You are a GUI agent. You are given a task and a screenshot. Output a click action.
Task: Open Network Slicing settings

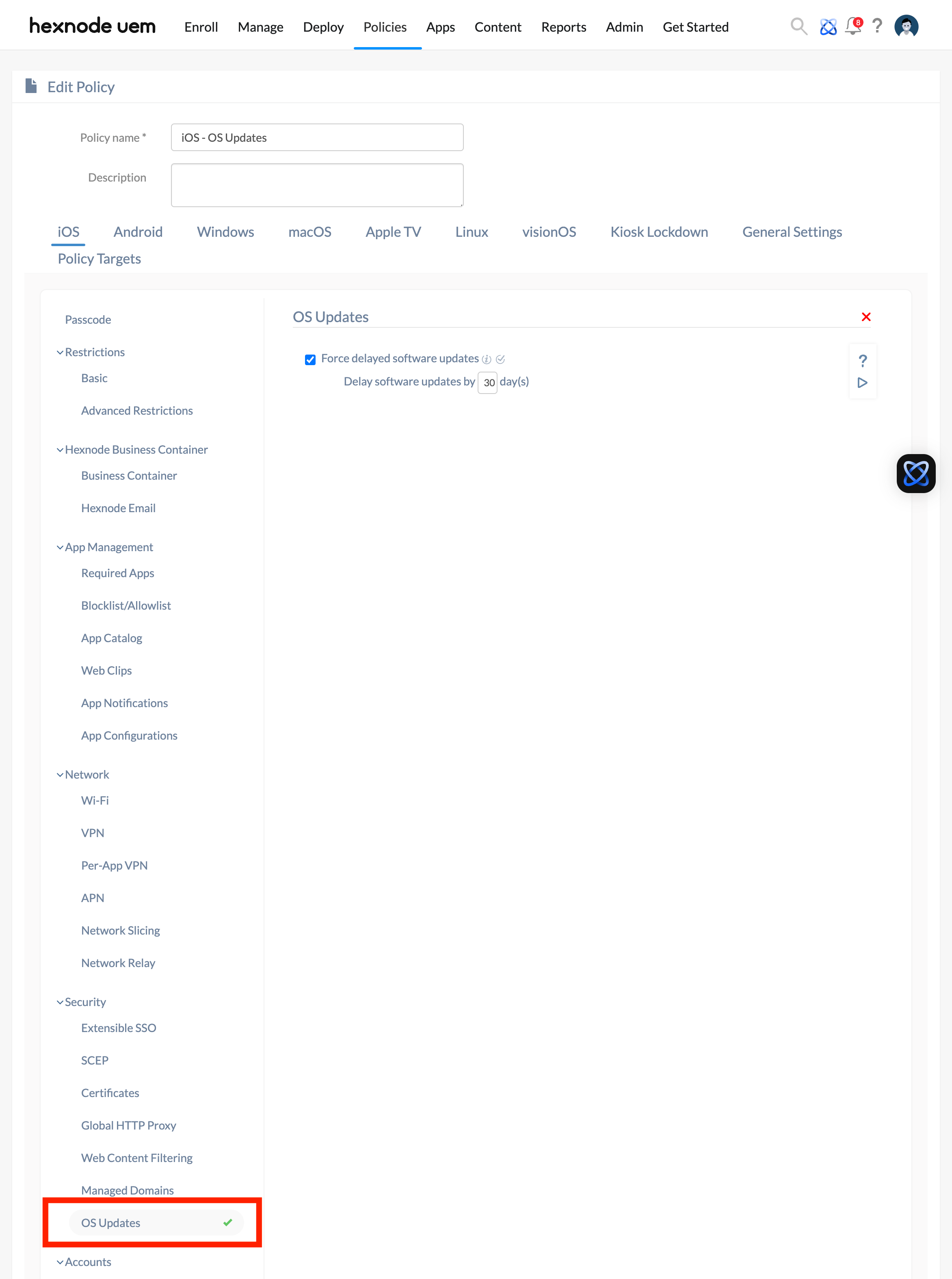pyautogui.click(x=121, y=931)
